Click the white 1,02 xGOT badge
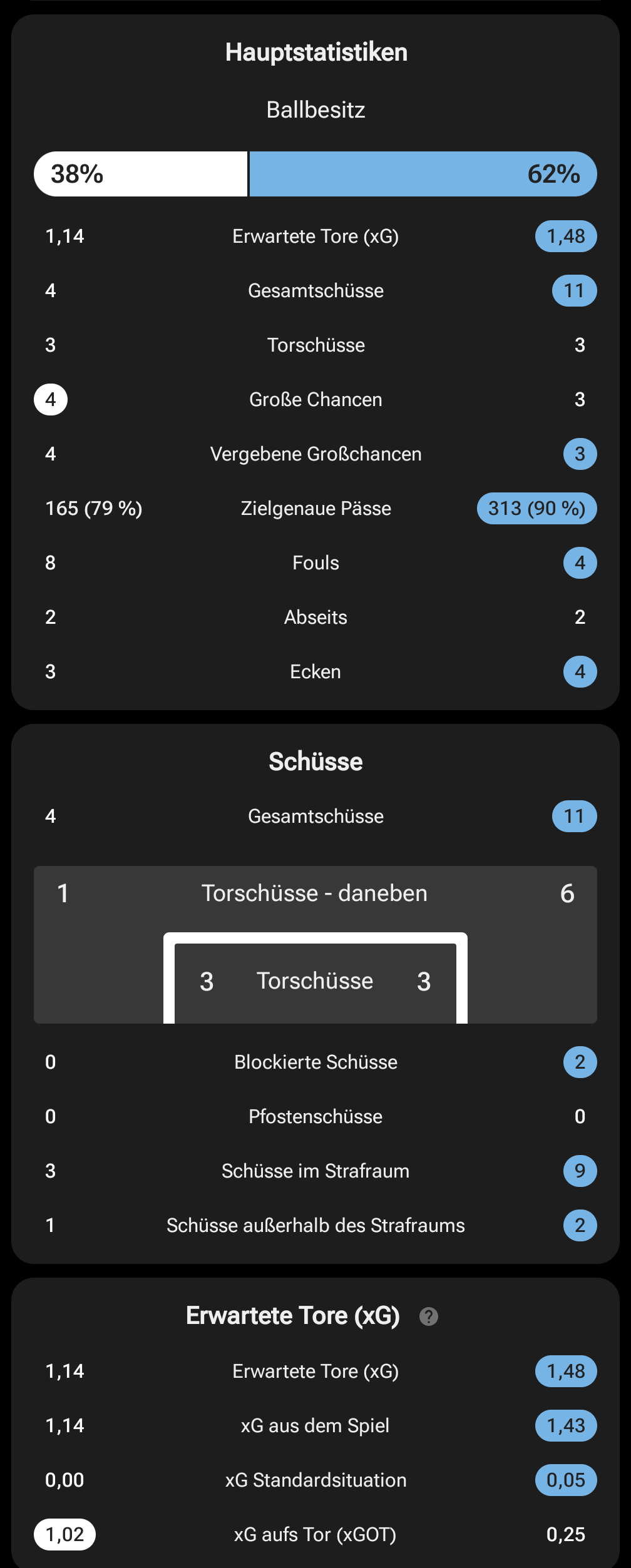The width and height of the screenshot is (631, 1568). point(64,1534)
